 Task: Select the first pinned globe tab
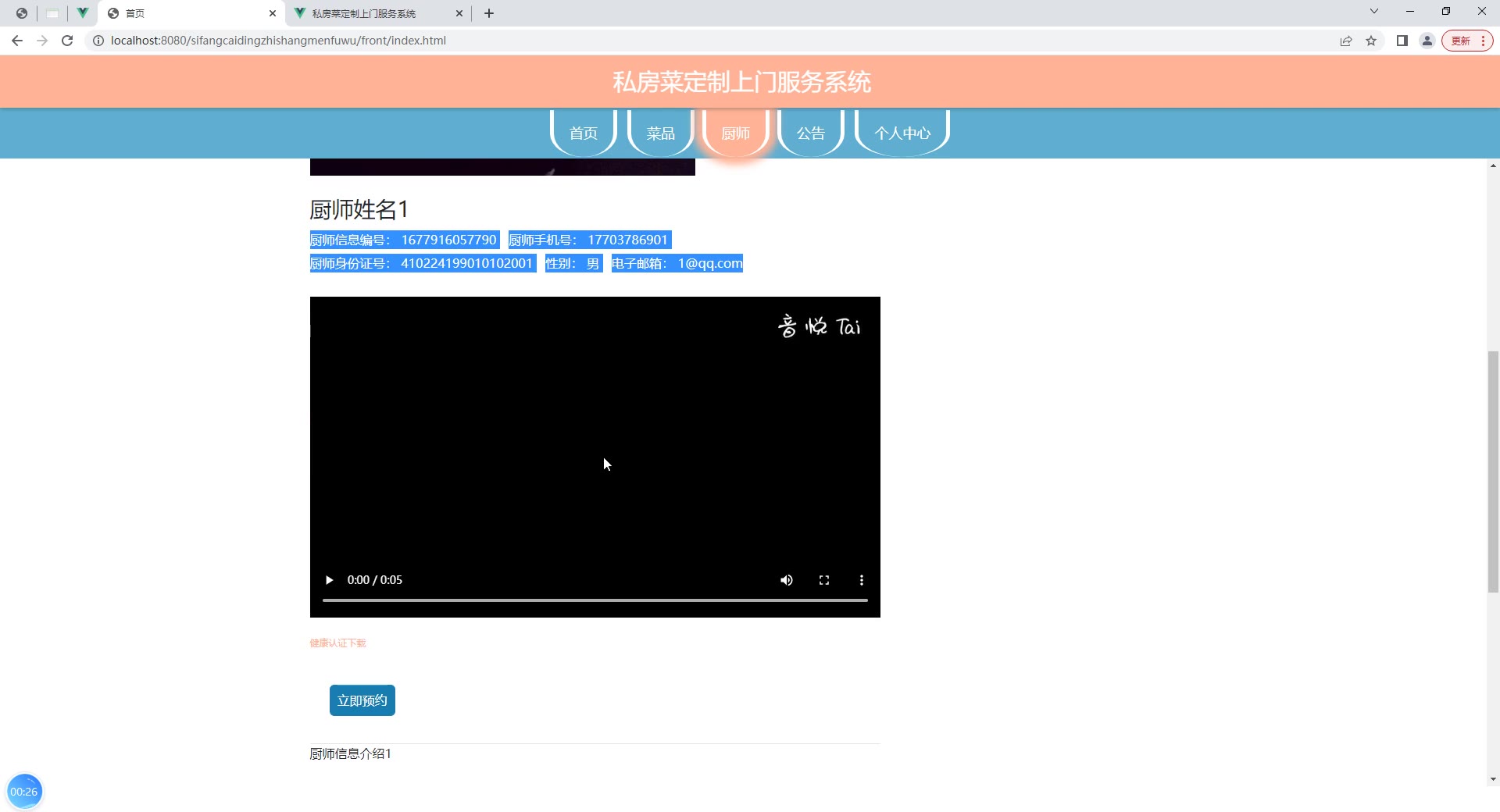(22, 13)
